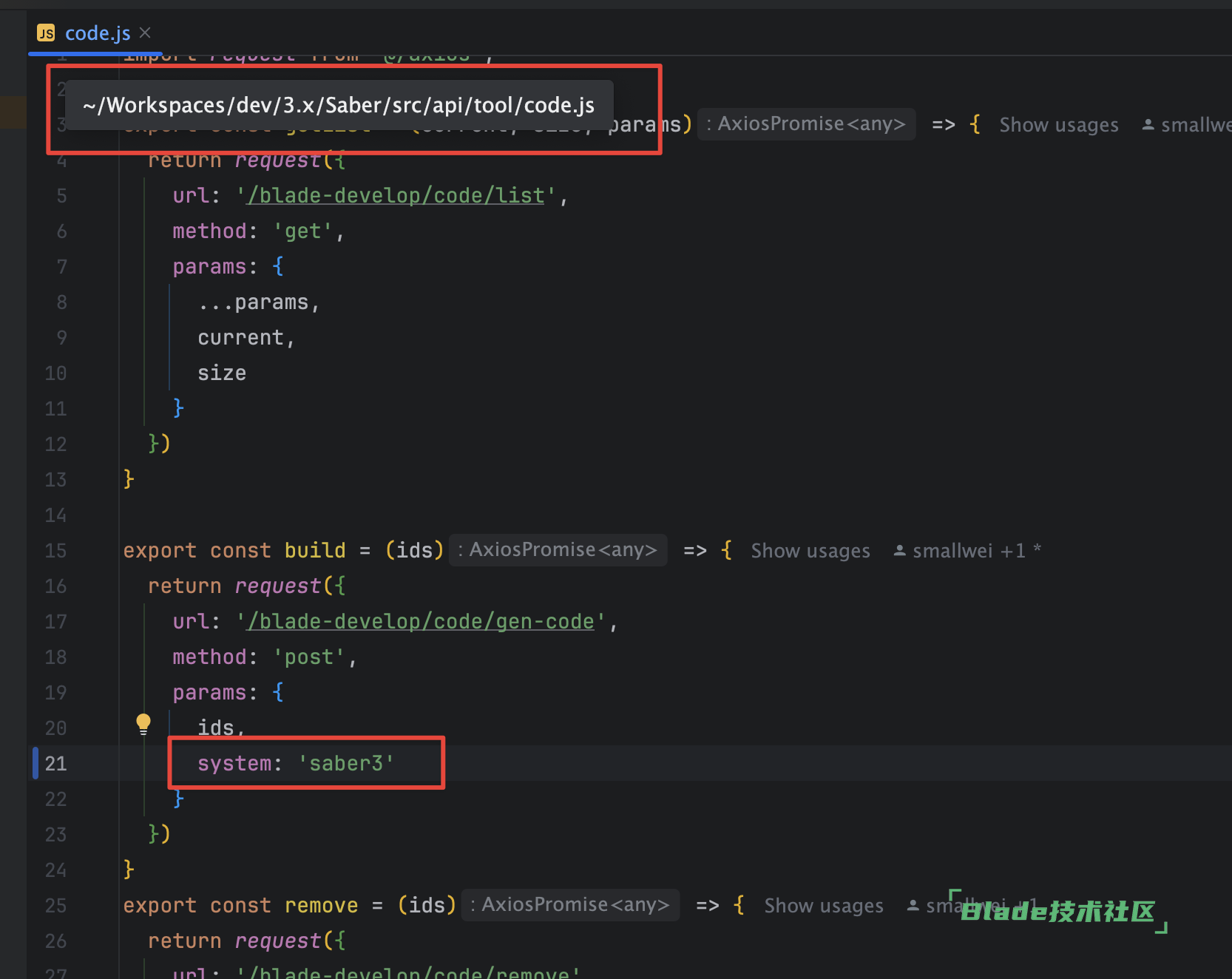Click the JS file icon on code.js tab
This screenshot has width=1232, height=979.
(x=46, y=33)
